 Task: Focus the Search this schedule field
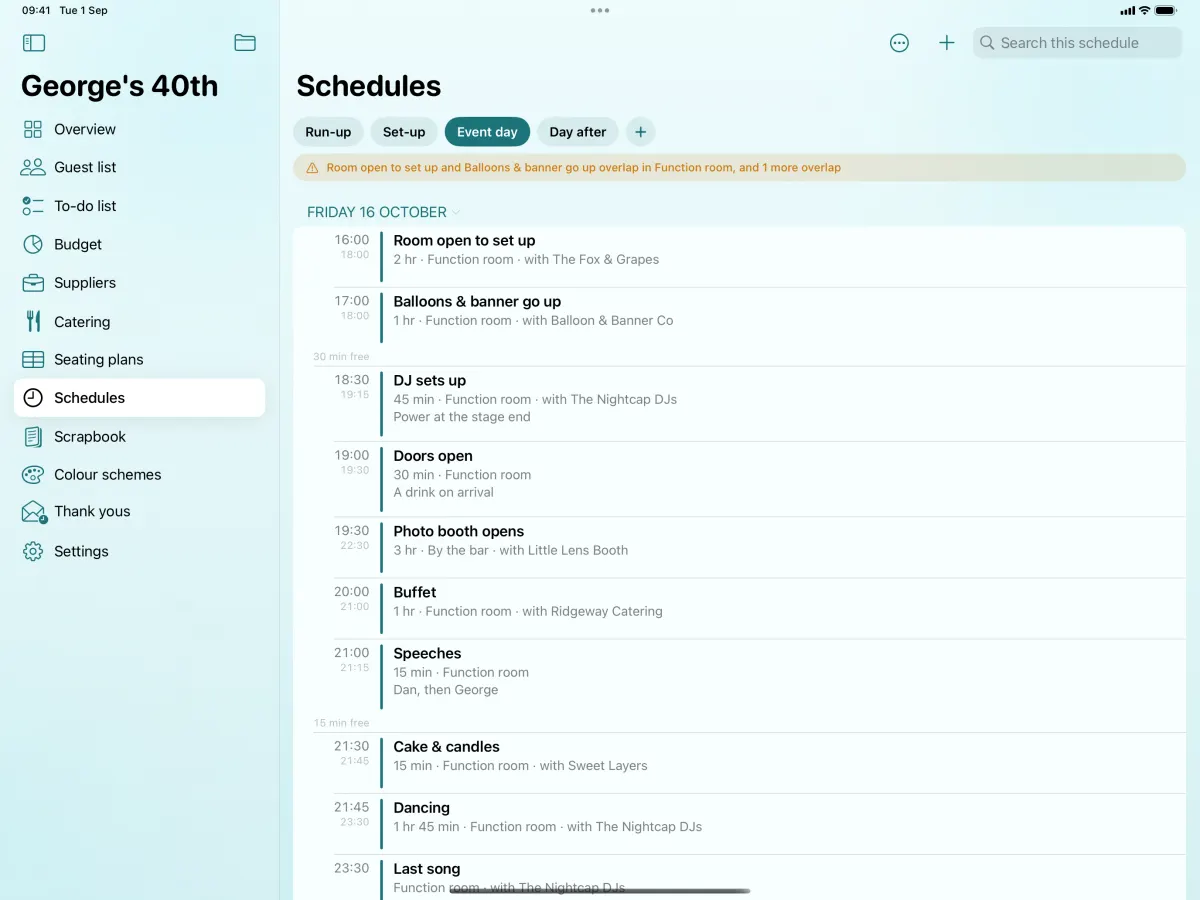coord(1077,43)
